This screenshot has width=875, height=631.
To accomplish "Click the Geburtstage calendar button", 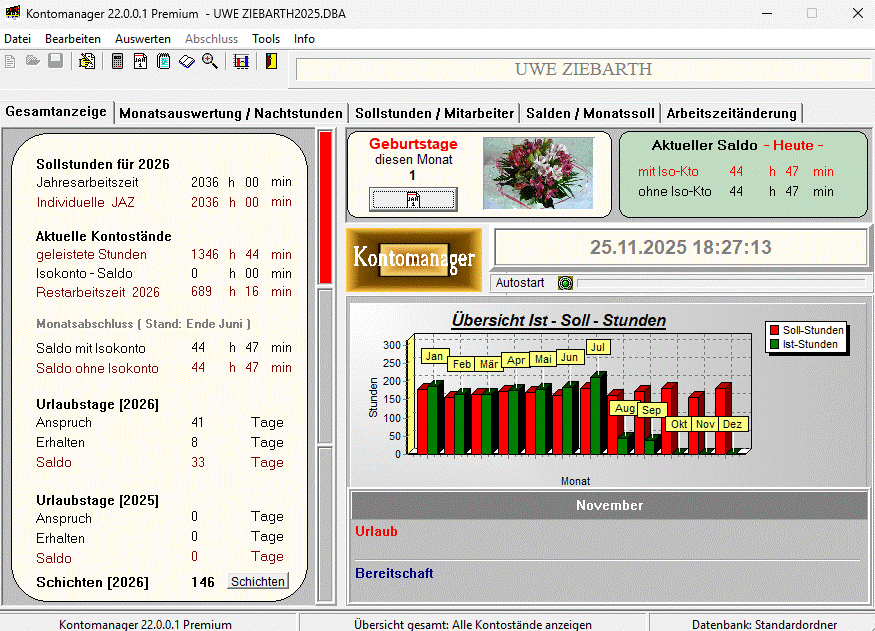I will 412,199.
